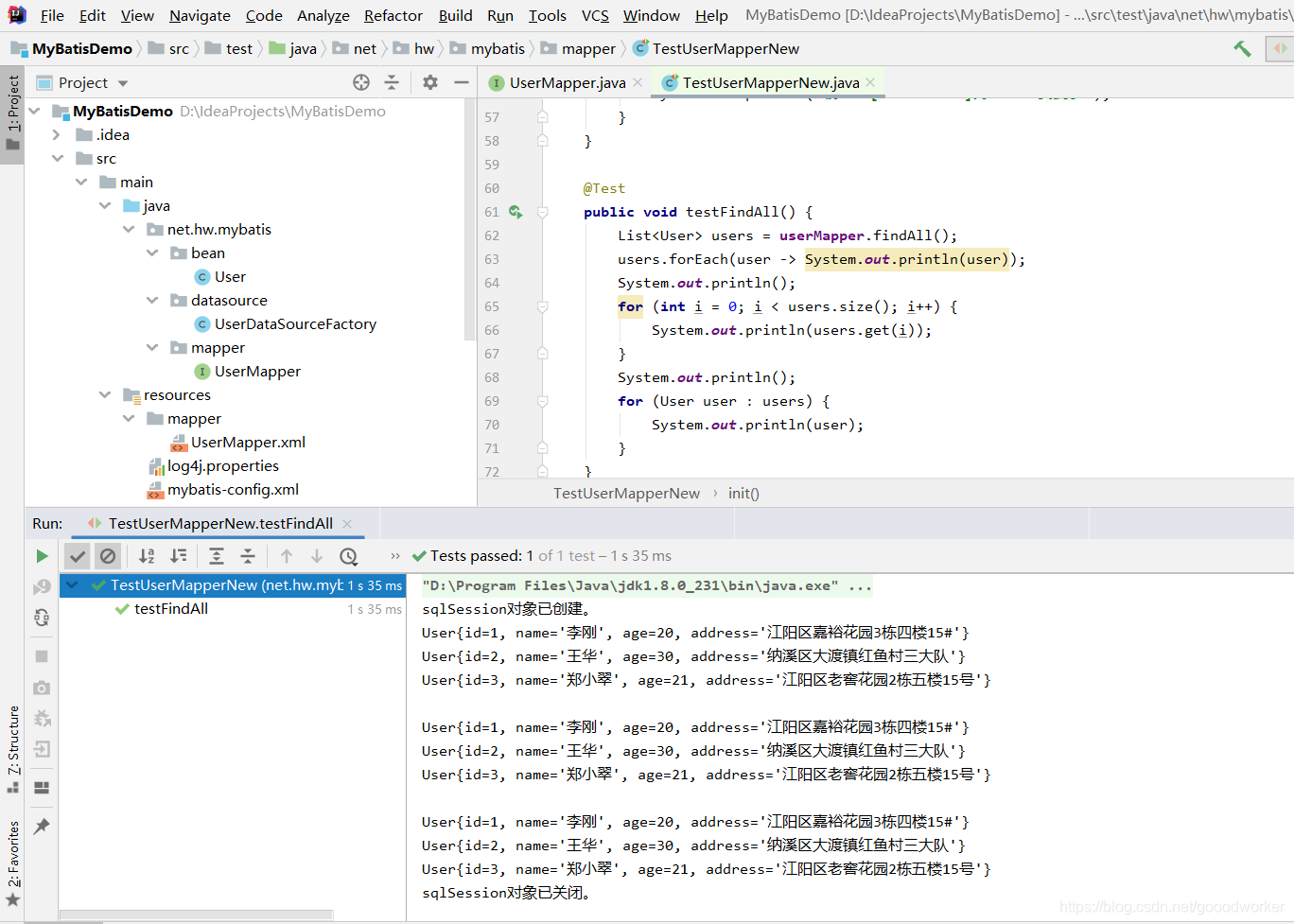Go to previous failed test arrow
The height and width of the screenshot is (924, 1294).
[287, 556]
